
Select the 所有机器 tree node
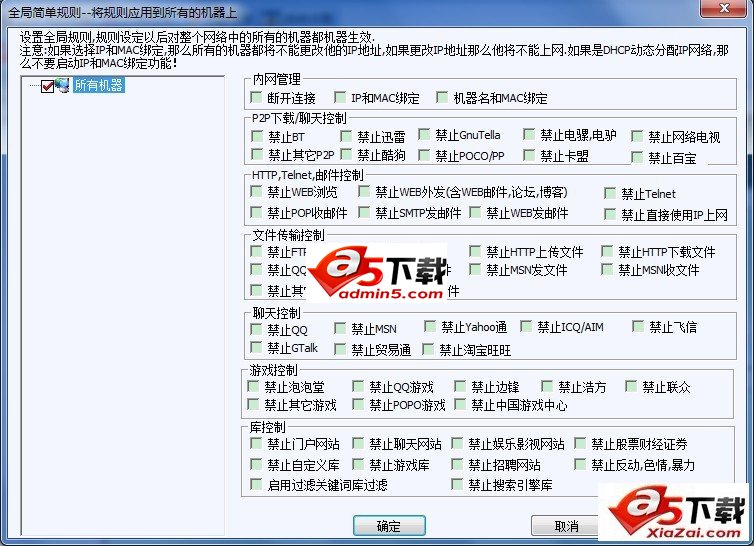[99, 85]
